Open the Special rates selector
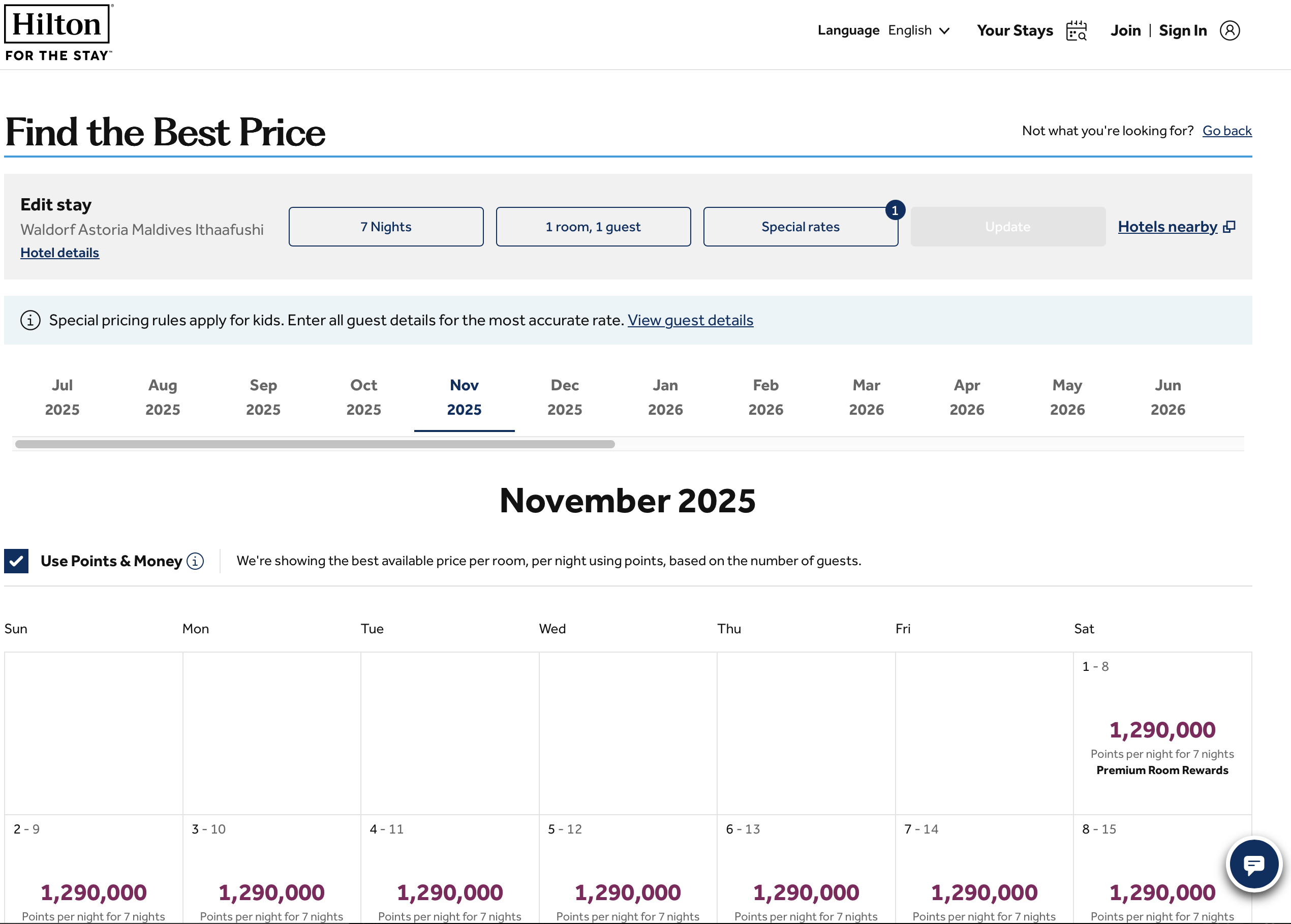The width and height of the screenshot is (1291, 924). pos(800,227)
